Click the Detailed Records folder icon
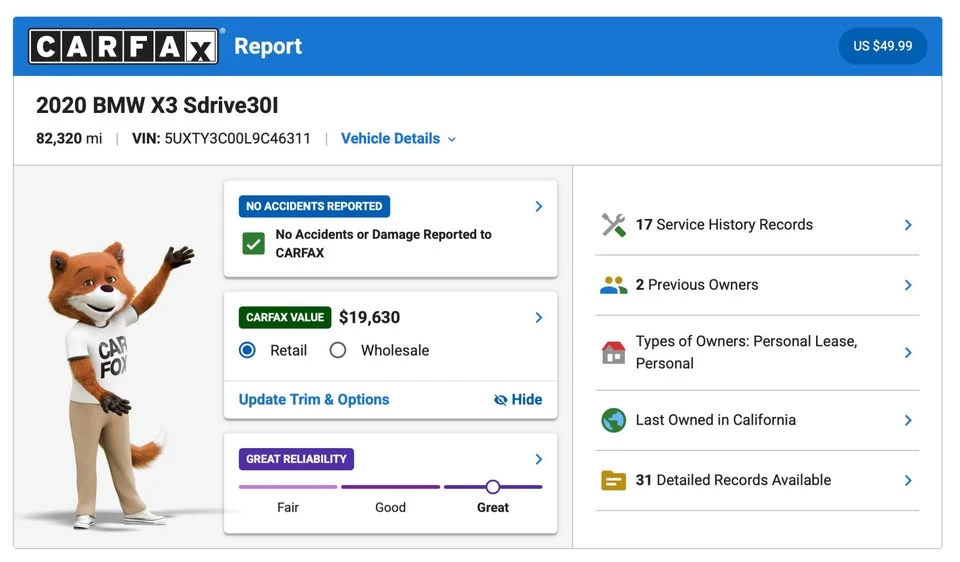The image size is (960, 562). tap(613, 481)
